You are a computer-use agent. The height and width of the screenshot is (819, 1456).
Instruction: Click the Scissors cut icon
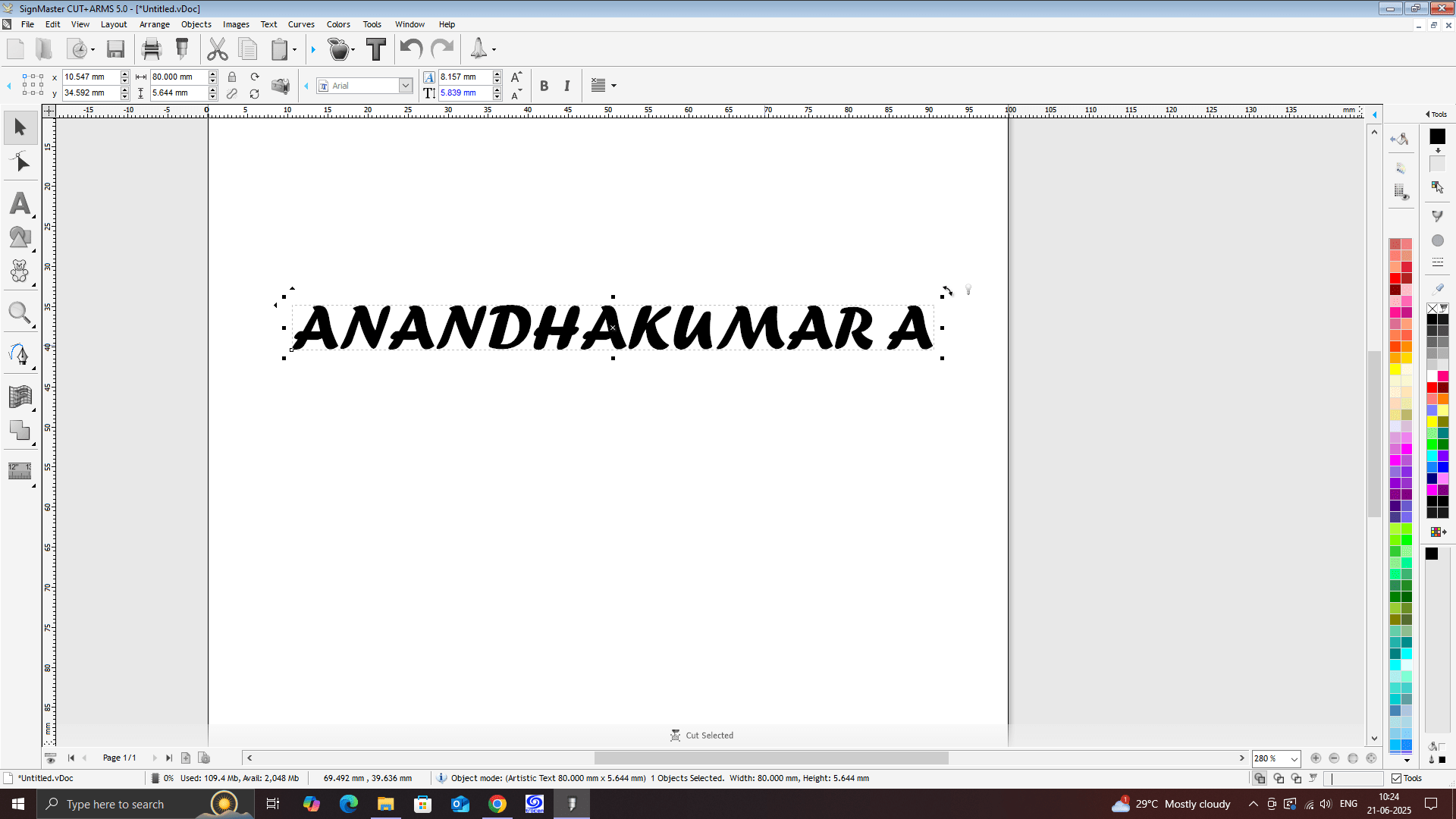tap(218, 50)
